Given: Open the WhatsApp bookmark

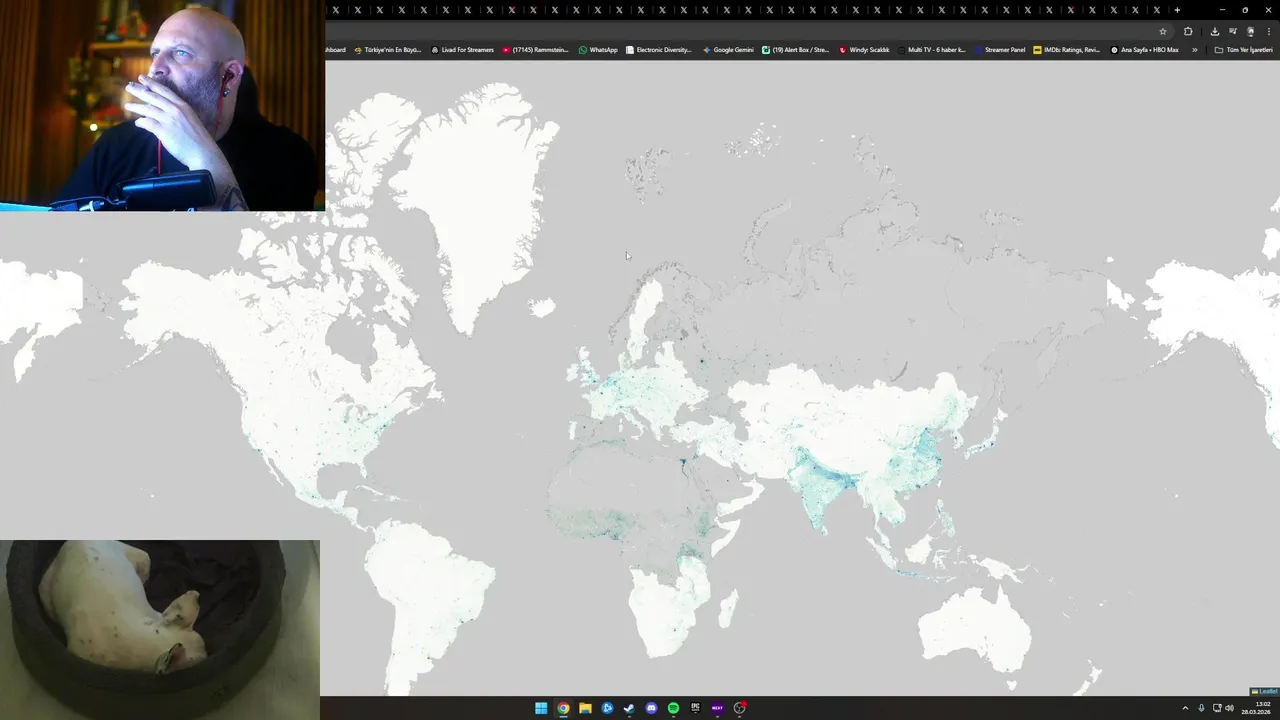Looking at the screenshot, I should (598, 50).
